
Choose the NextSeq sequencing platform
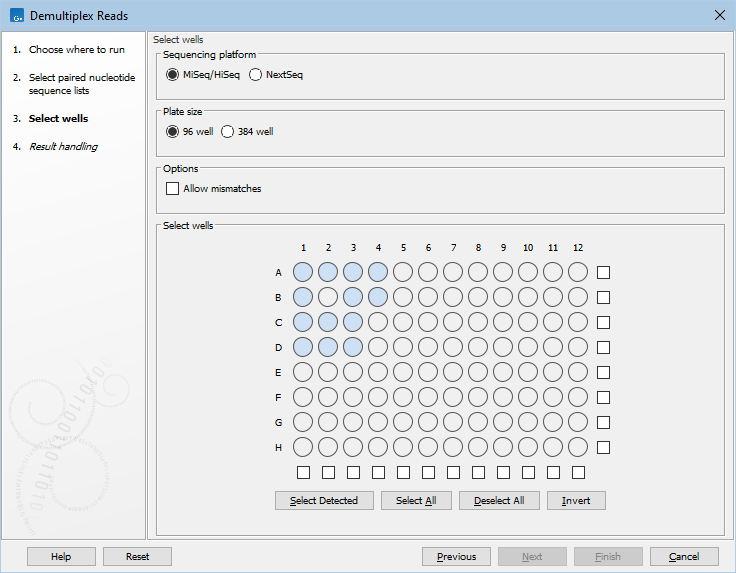point(256,75)
